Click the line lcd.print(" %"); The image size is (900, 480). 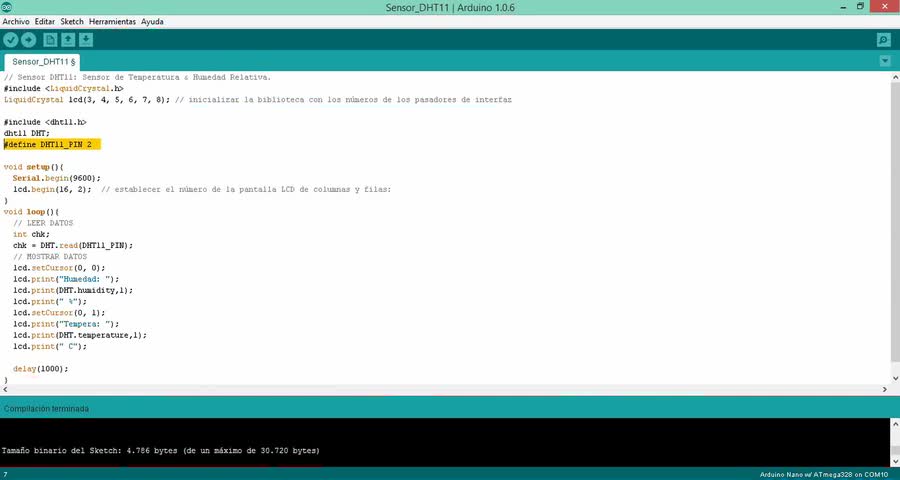[x=50, y=301]
